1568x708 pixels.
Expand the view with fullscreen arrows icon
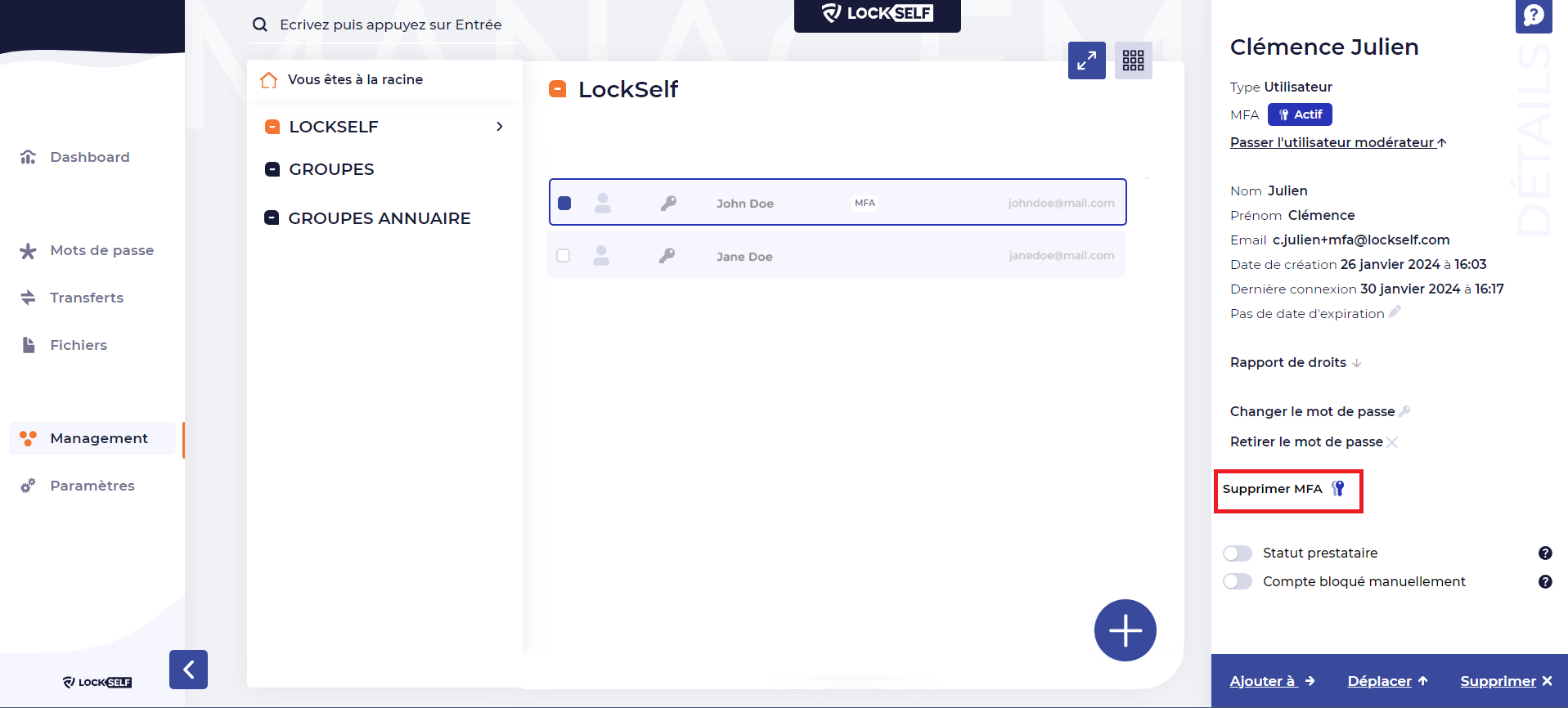[x=1086, y=60]
